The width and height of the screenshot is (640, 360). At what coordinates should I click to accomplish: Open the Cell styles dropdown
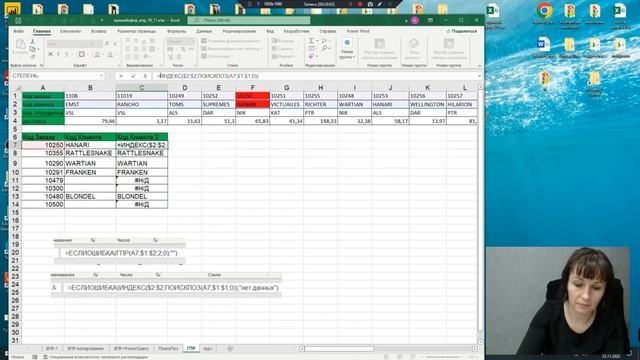(x=218, y=56)
